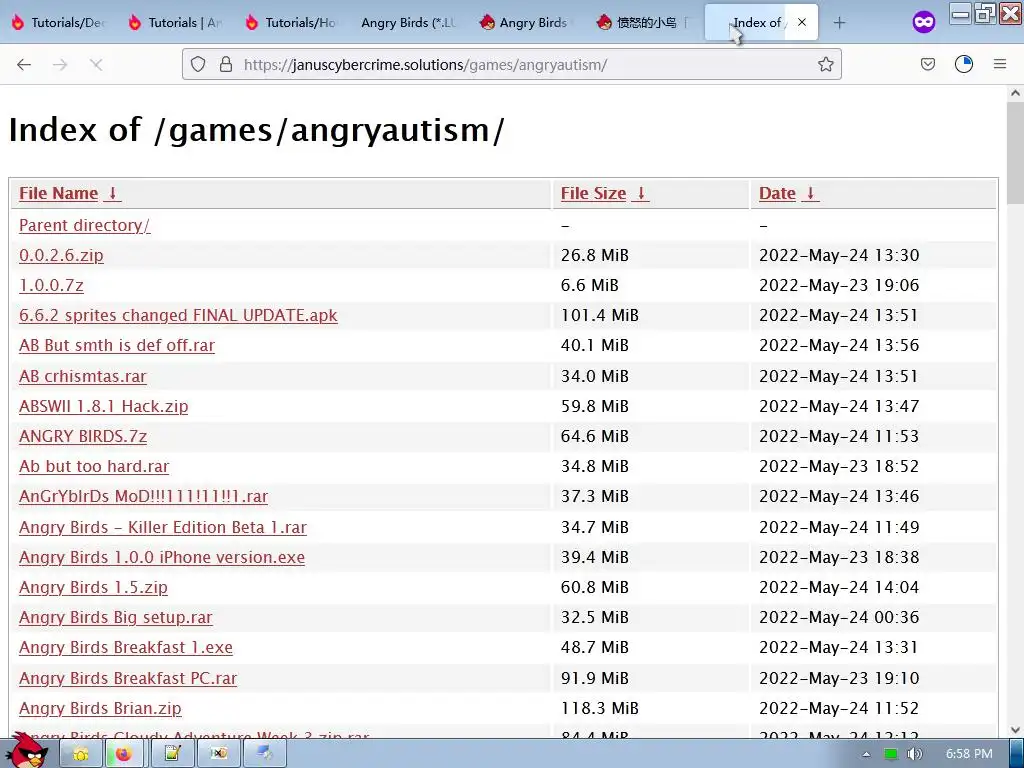
Task: Download Angry Birds 1.5.zip
Action: 93,587
